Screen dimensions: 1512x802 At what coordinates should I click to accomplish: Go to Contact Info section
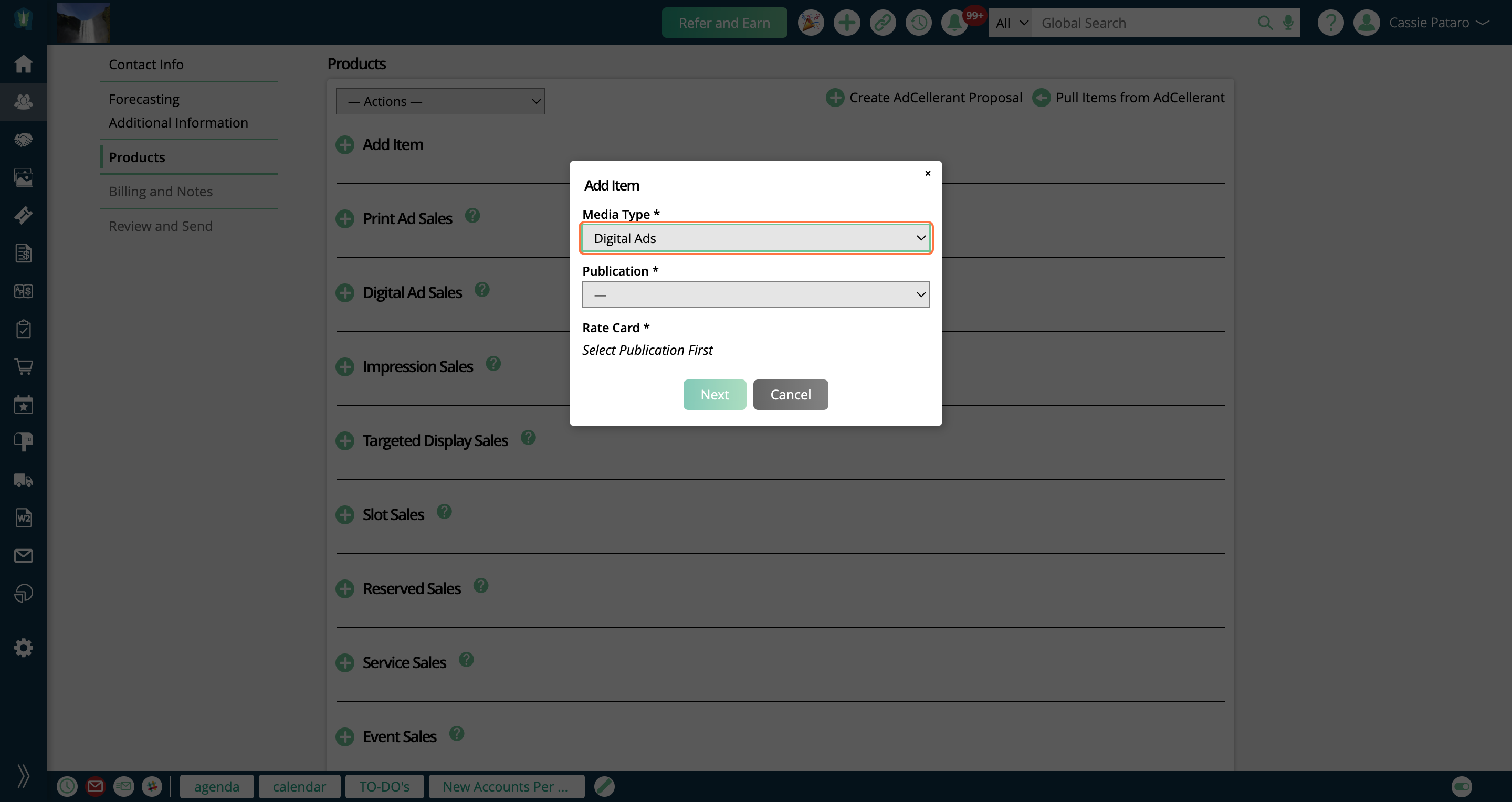click(x=146, y=64)
